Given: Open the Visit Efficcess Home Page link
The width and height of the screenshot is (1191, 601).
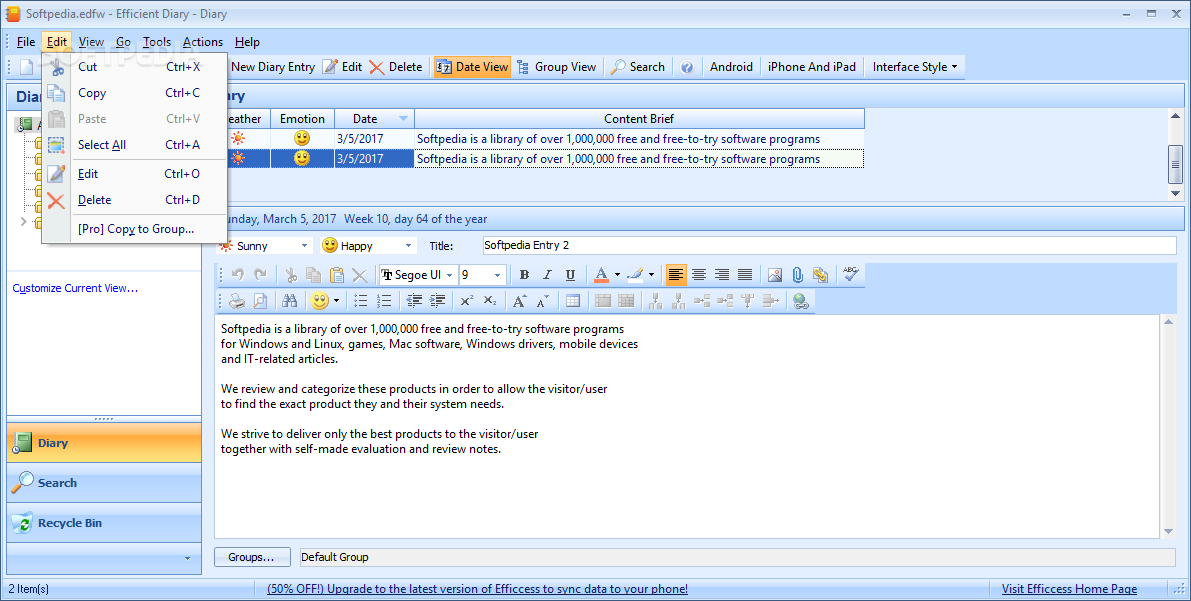Looking at the screenshot, I should coord(1069,589).
